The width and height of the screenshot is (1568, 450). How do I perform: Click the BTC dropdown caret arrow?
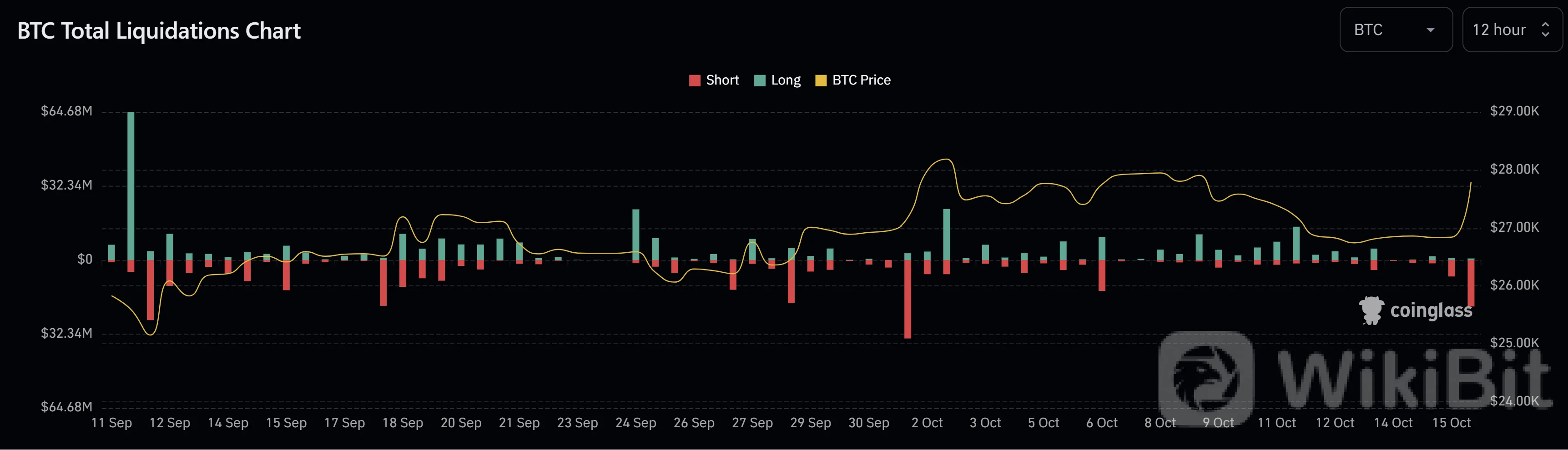(x=1431, y=30)
